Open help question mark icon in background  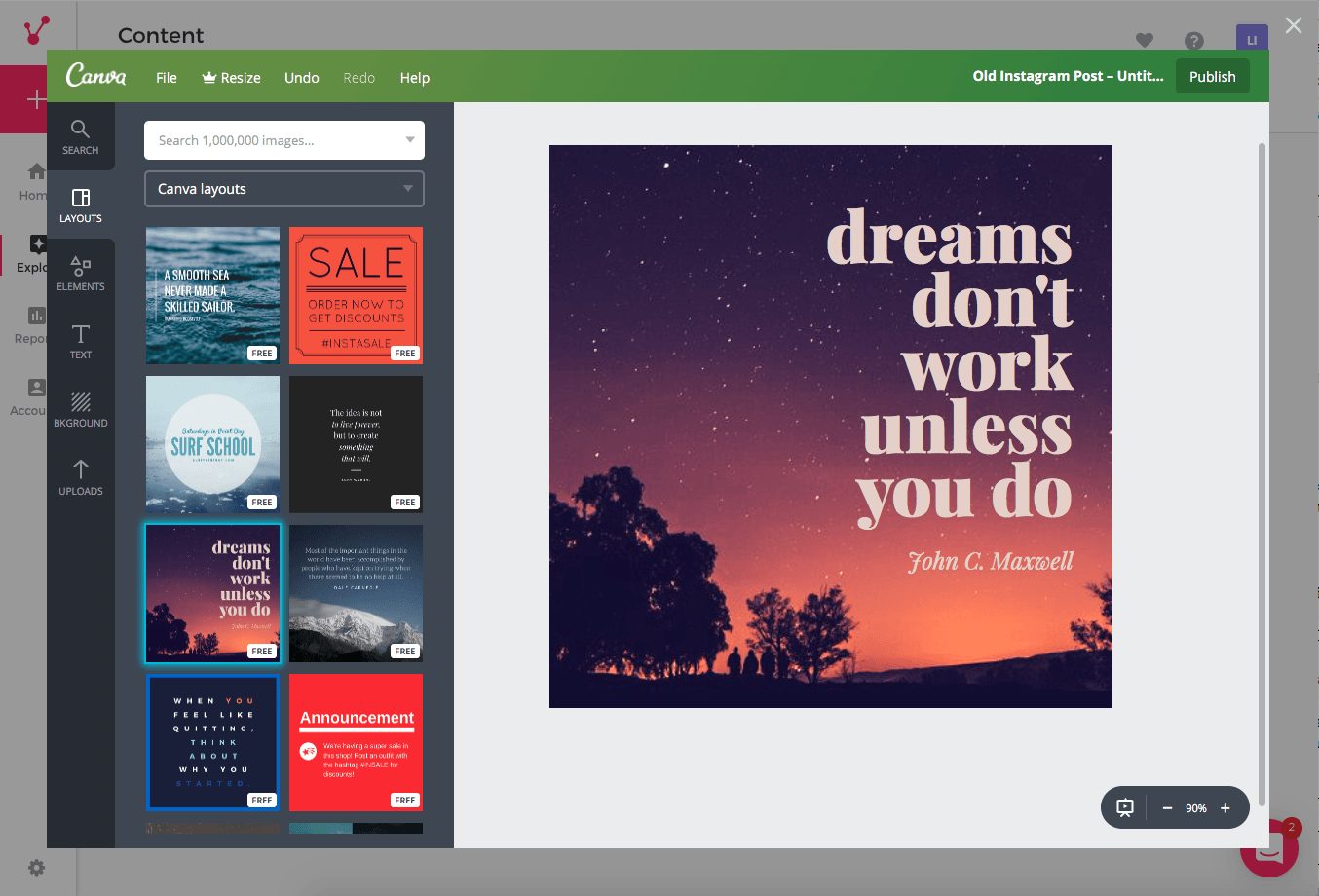[x=1194, y=40]
